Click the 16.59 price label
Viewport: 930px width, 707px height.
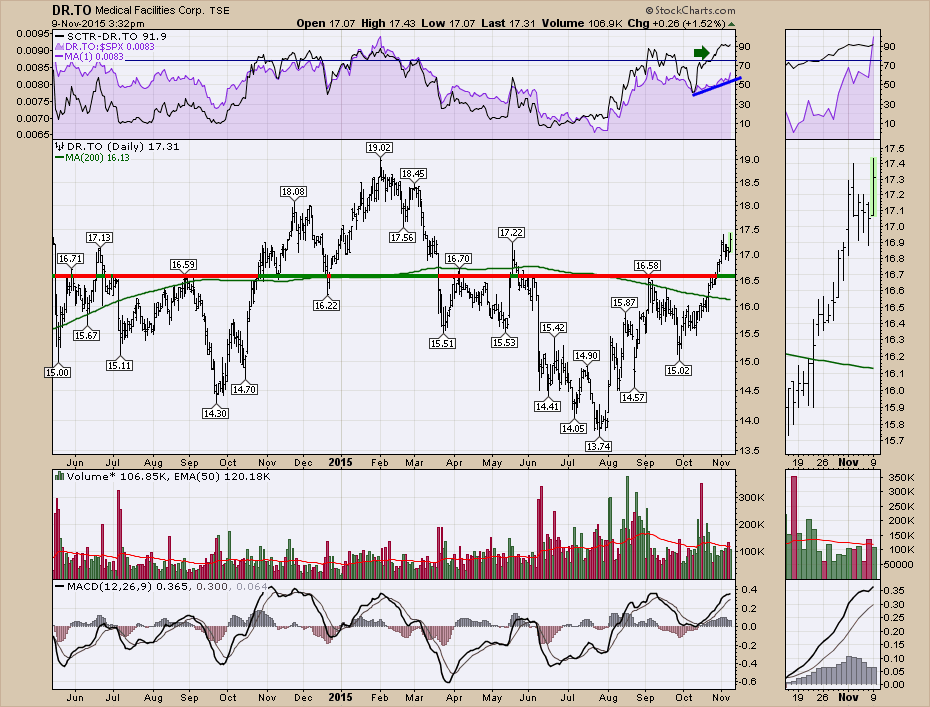click(x=184, y=265)
